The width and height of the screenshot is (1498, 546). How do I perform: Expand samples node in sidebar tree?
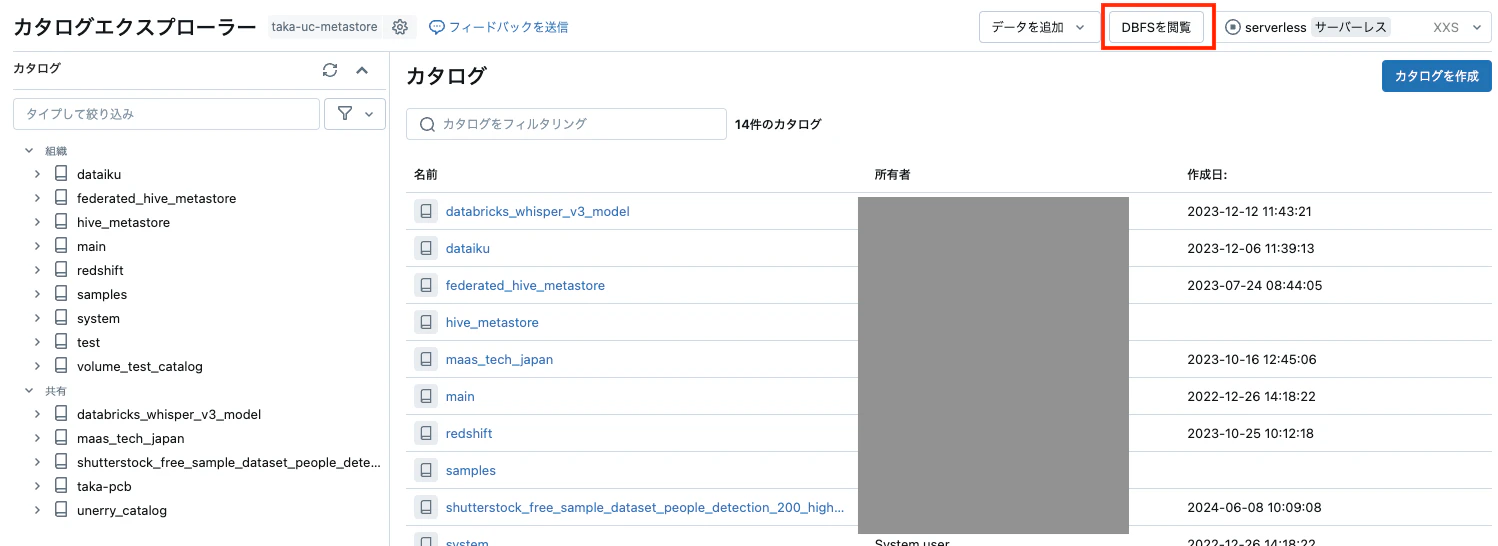(37, 294)
